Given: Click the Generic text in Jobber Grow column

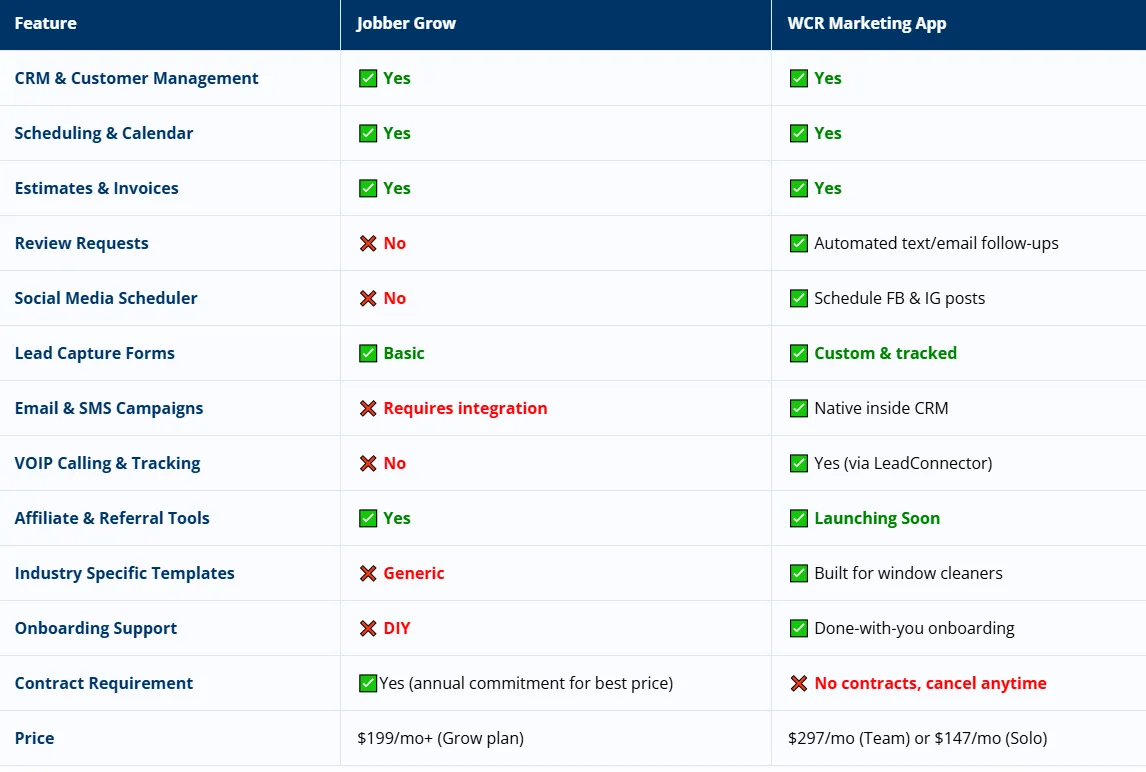Looking at the screenshot, I should (414, 573).
